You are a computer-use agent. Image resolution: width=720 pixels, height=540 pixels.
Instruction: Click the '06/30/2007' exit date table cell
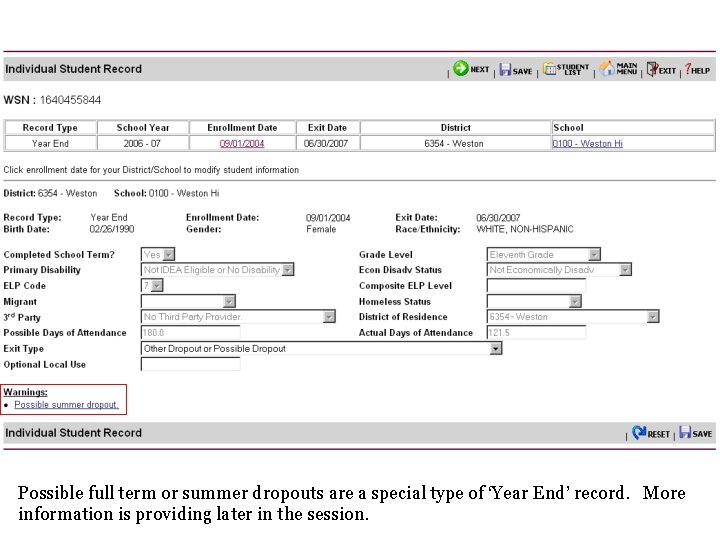pyautogui.click(x=326, y=143)
